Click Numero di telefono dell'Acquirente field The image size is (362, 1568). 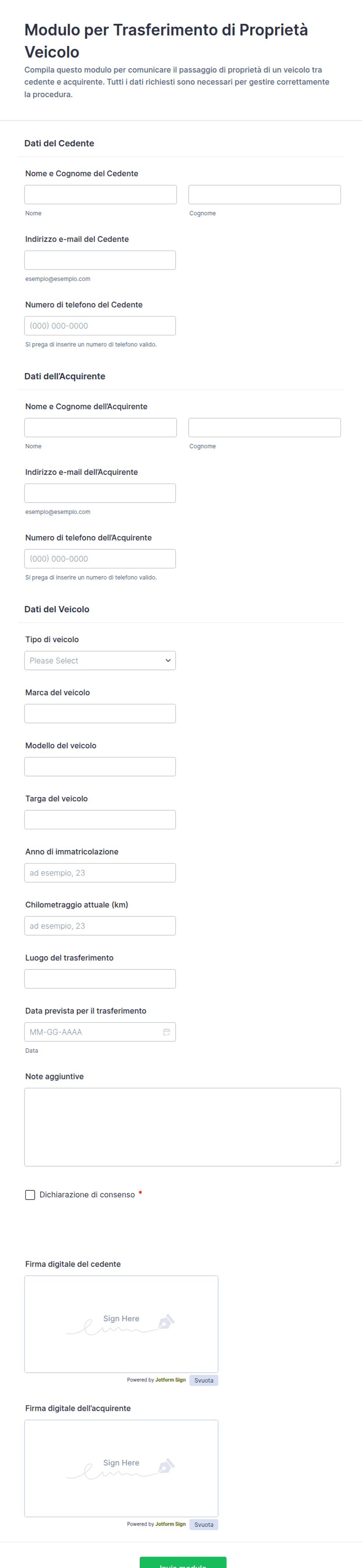click(x=100, y=559)
